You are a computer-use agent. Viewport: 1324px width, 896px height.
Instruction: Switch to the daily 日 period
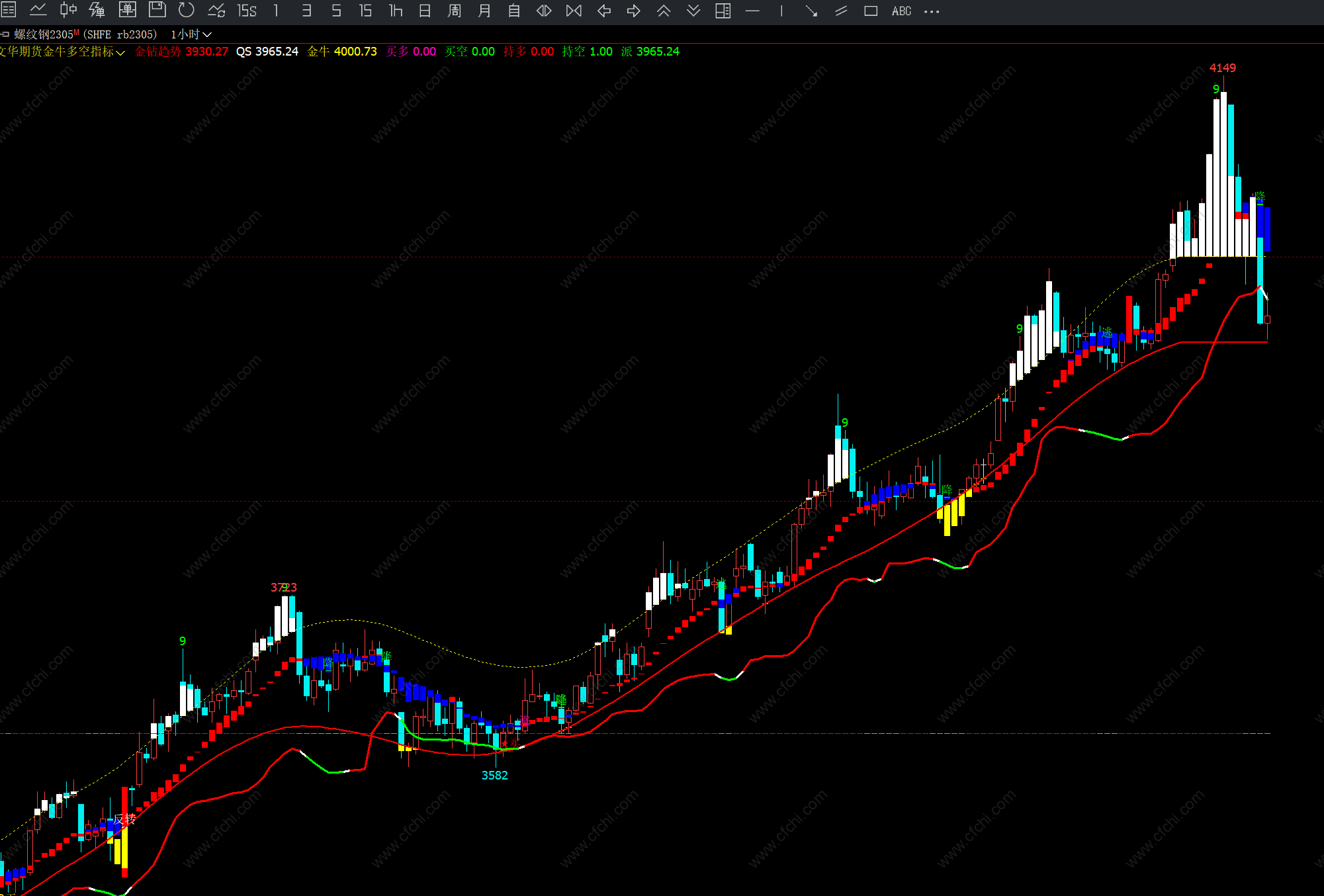[x=425, y=11]
